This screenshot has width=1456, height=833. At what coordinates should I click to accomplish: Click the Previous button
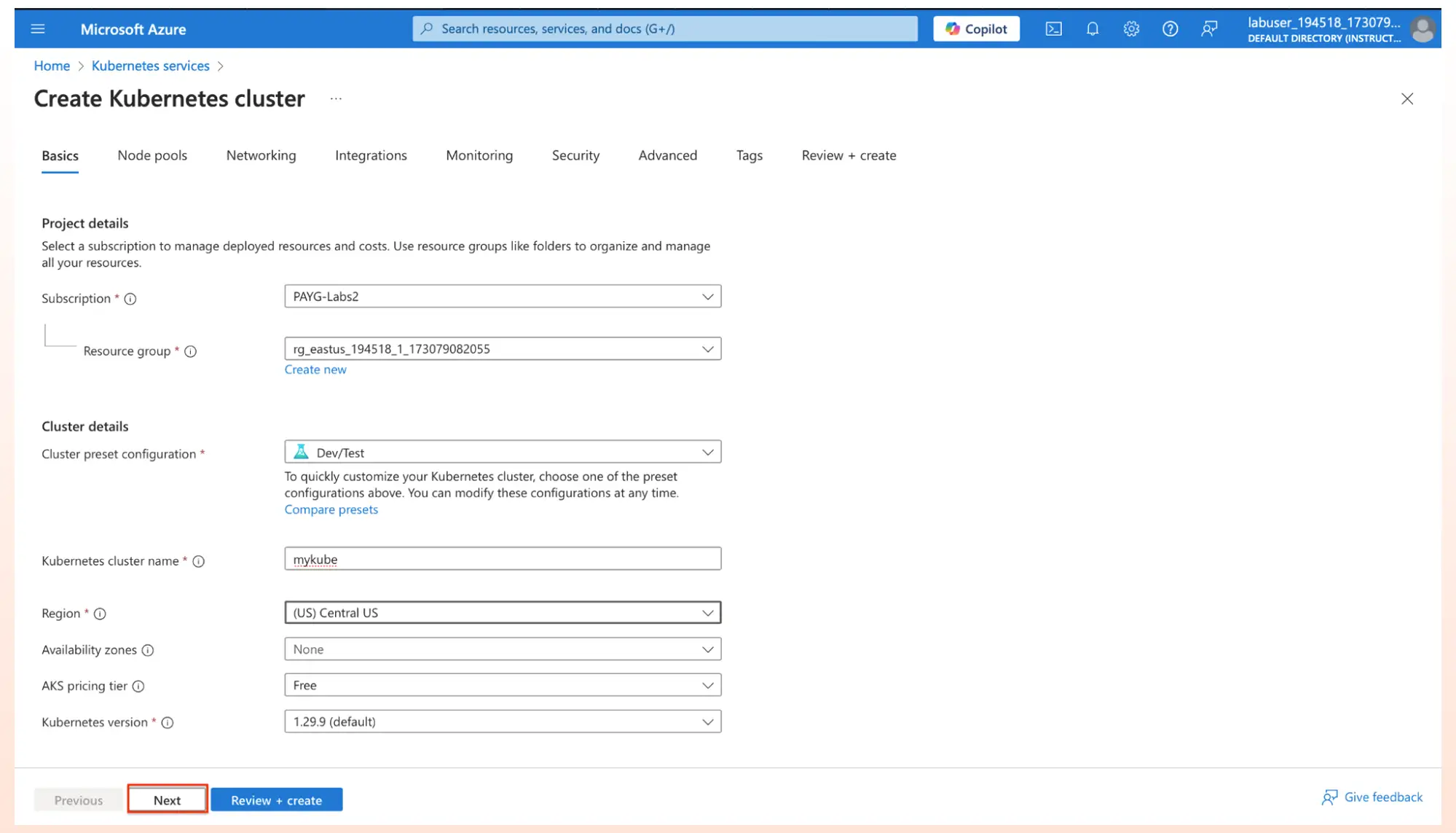click(x=79, y=800)
